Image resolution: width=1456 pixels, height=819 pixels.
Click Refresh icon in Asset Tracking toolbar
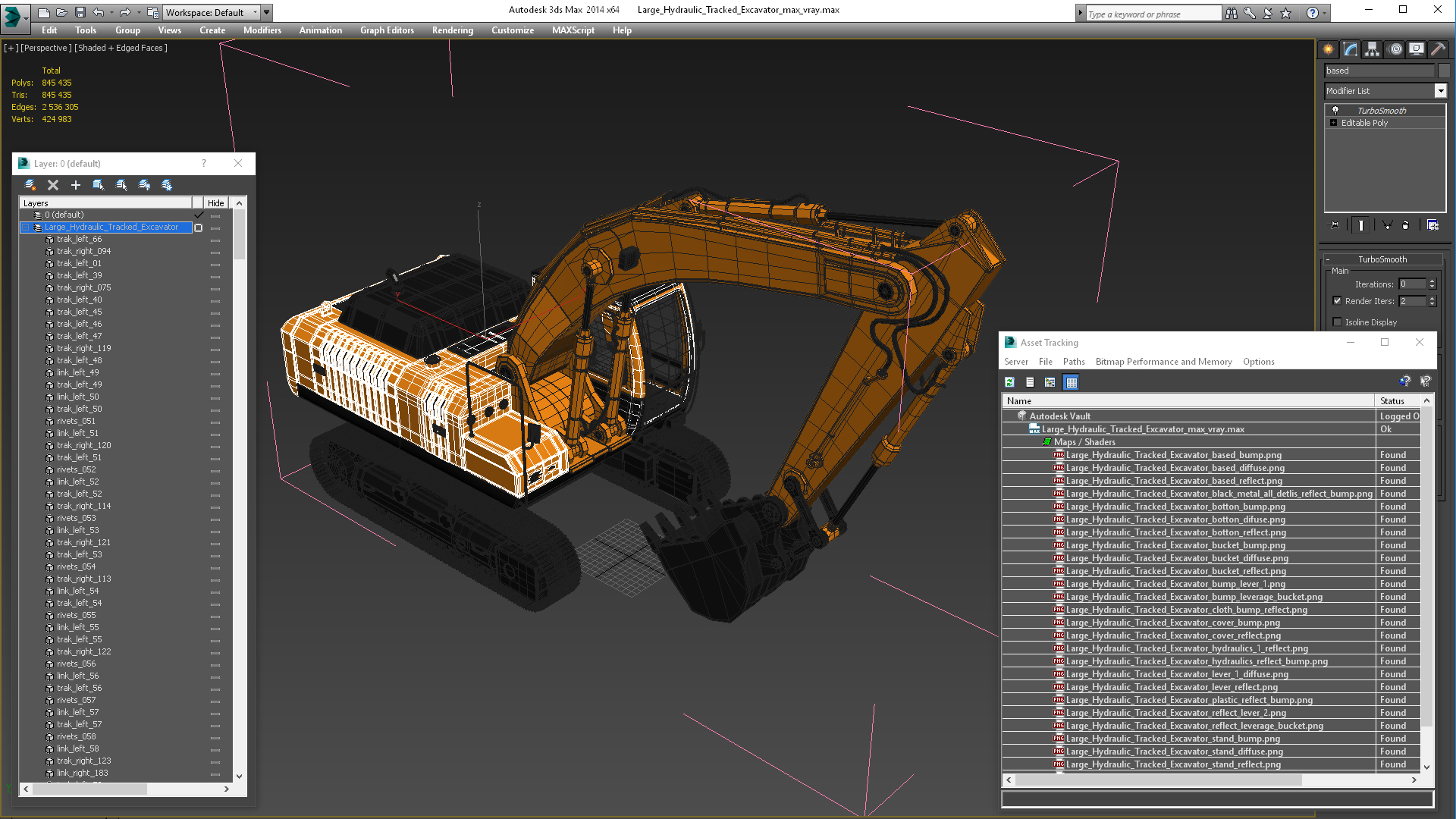[x=1009, y=382]
